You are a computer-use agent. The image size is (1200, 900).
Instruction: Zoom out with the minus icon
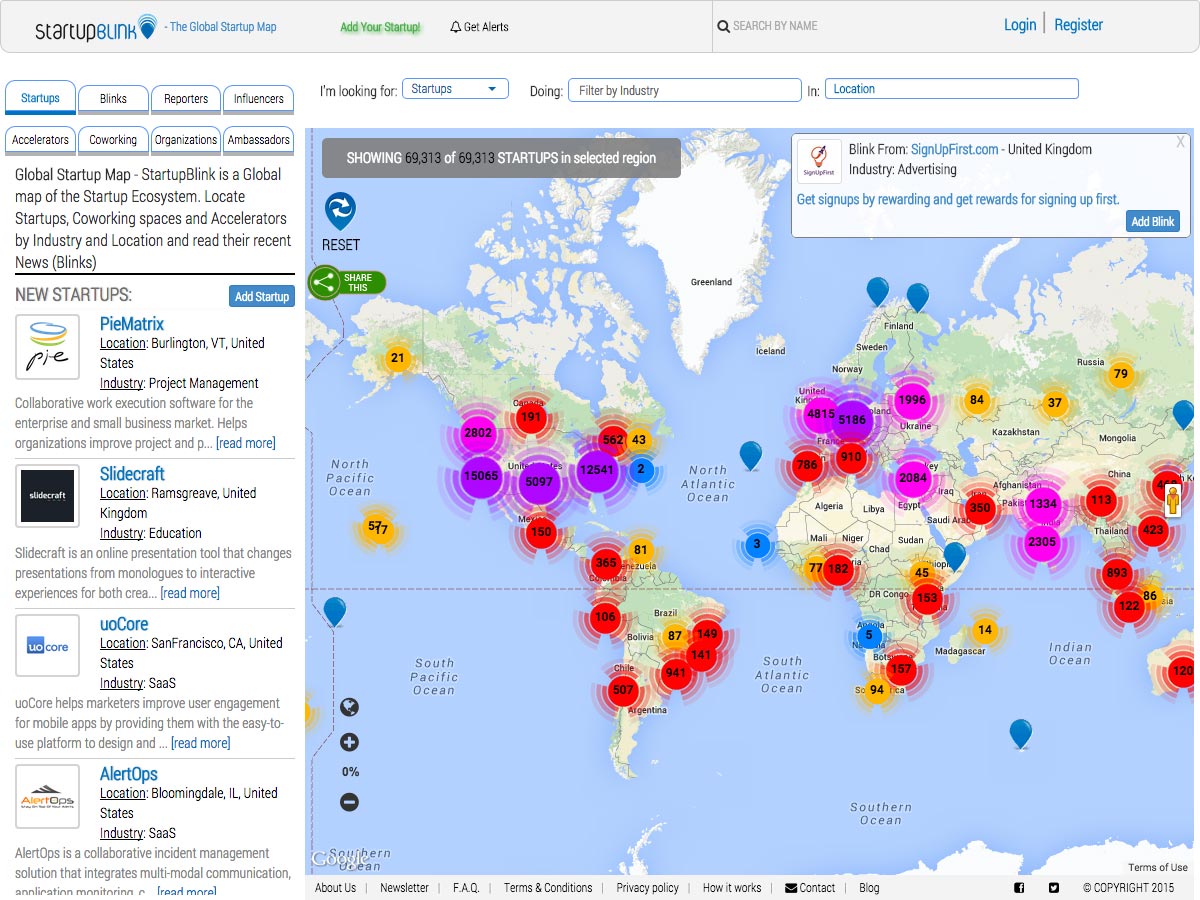pos(349,802)
